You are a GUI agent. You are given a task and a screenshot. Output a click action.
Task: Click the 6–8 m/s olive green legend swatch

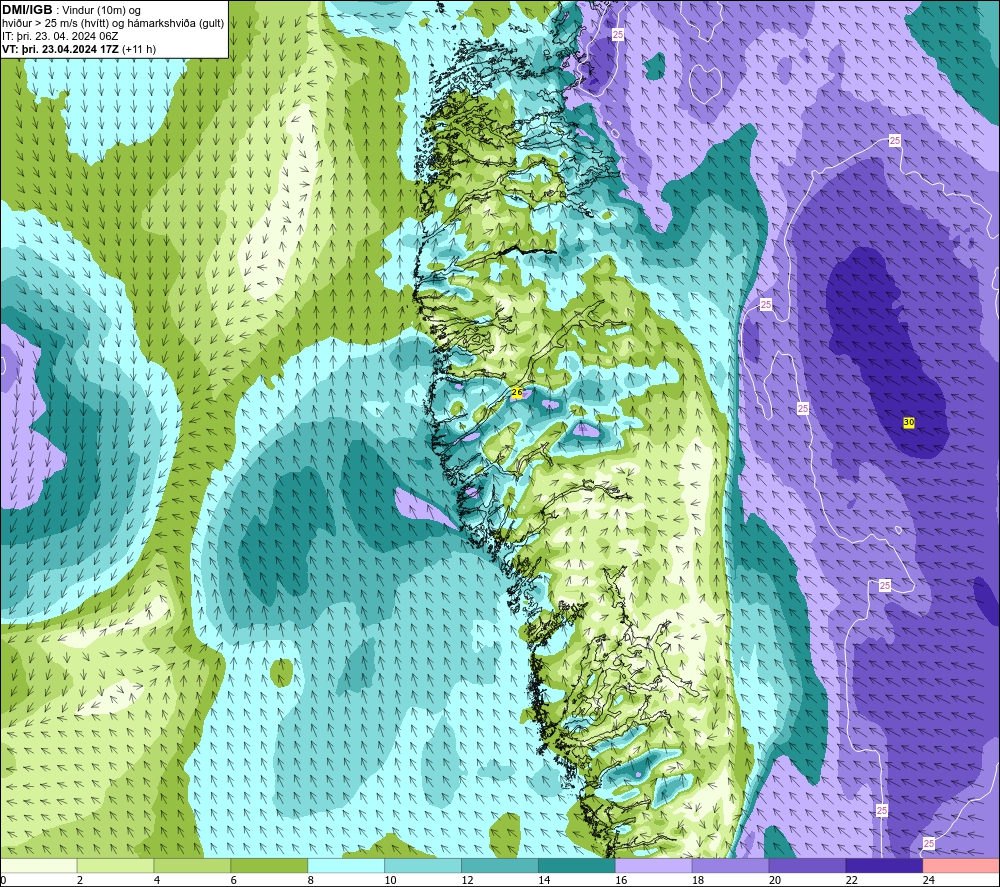pyautogui.click(x=269, y=865)
